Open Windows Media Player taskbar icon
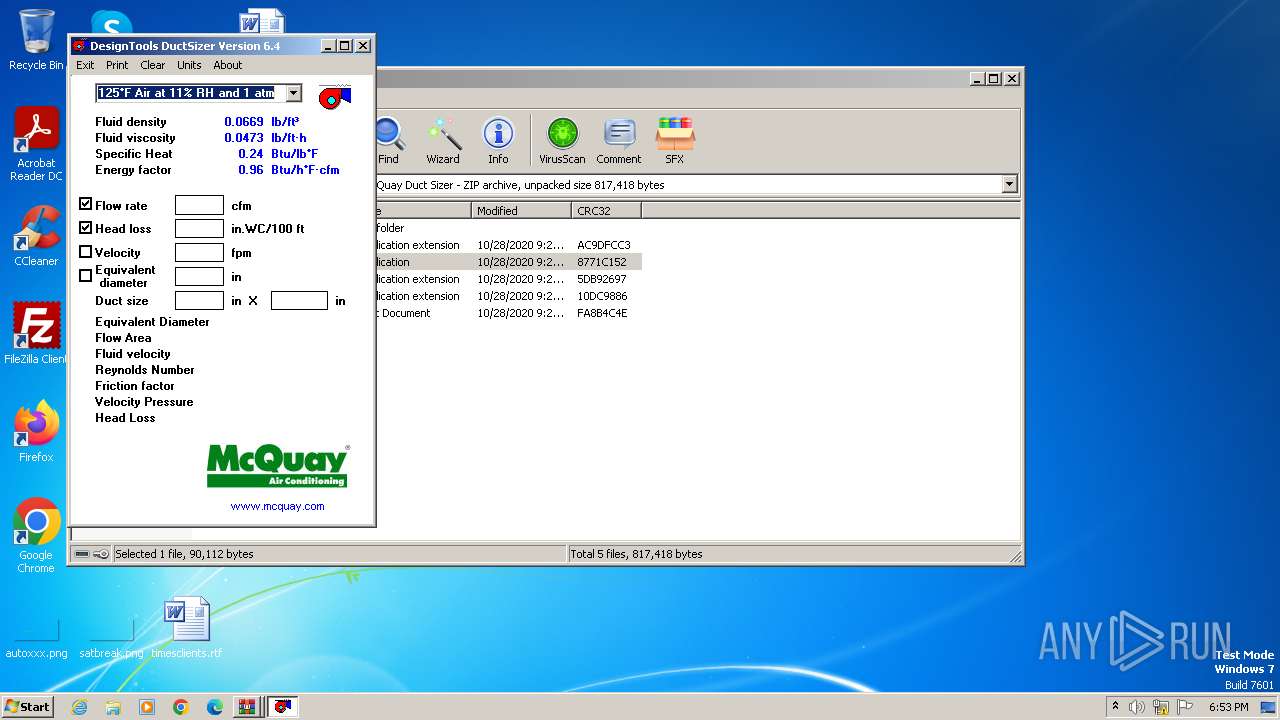 (x=147, y=707)
